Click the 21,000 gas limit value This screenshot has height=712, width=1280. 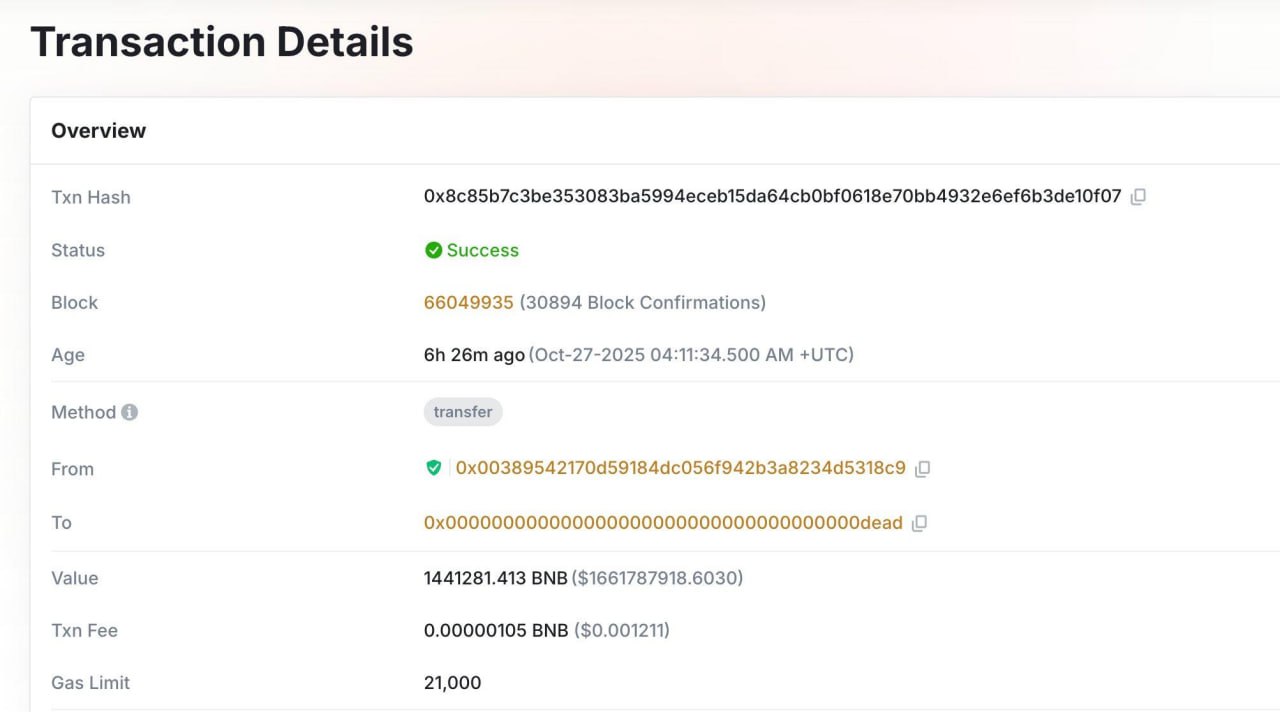[452, 683]
